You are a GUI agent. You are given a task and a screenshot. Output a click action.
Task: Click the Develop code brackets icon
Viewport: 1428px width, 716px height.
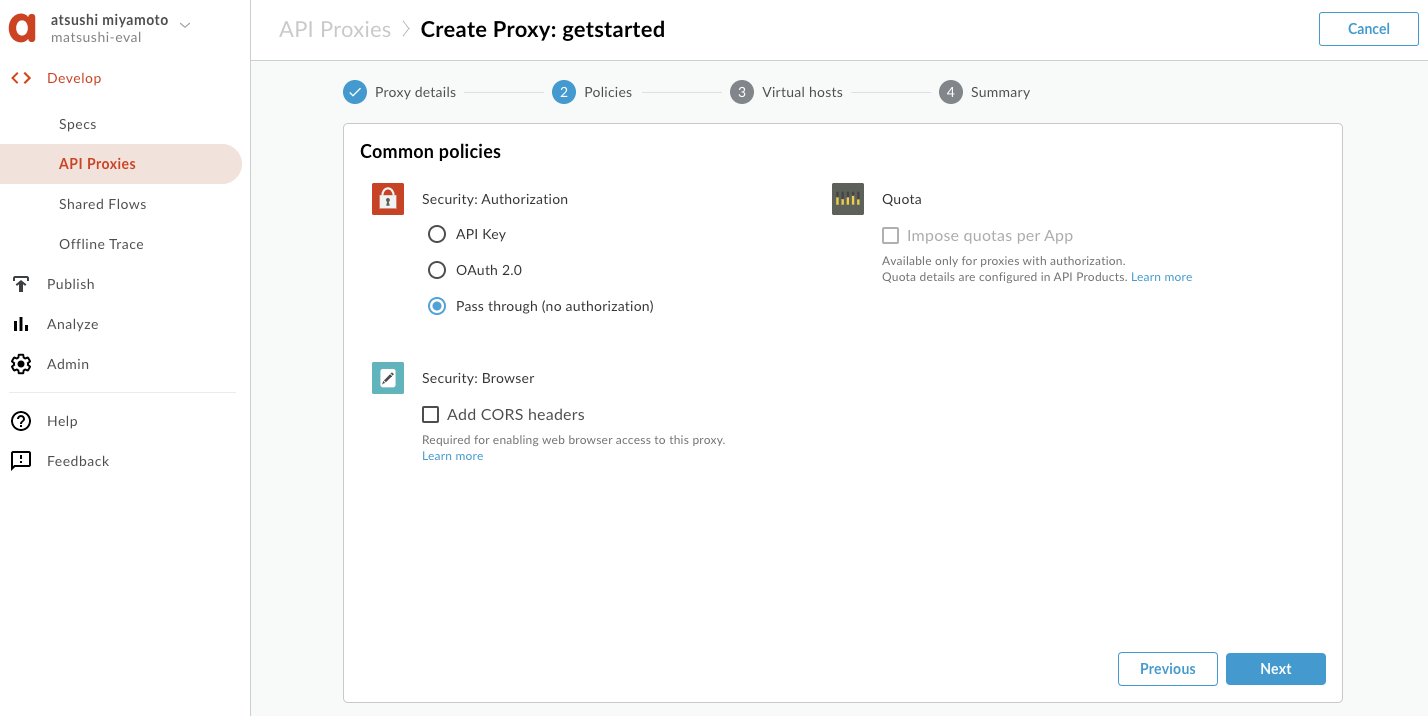pos(21,78)
